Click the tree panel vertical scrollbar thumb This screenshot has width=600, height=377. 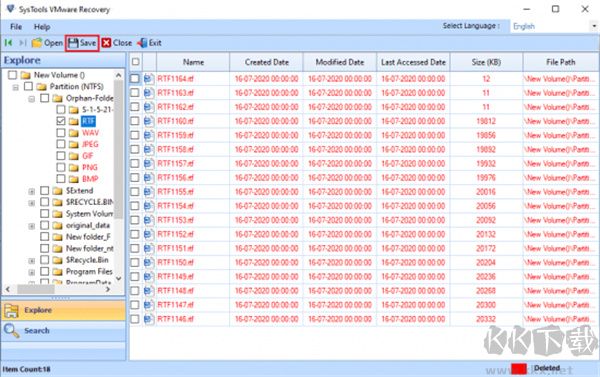click(119, 149)
